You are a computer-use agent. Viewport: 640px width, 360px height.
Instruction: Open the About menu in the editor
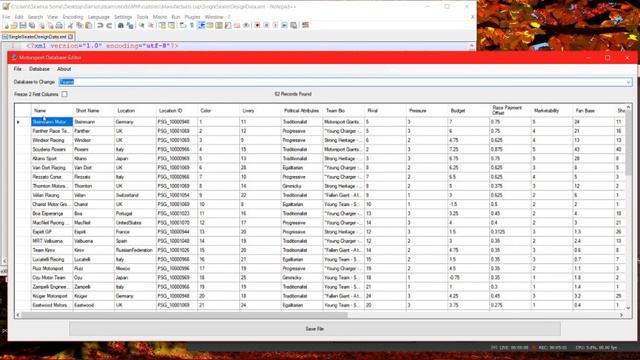click(64, 69)
